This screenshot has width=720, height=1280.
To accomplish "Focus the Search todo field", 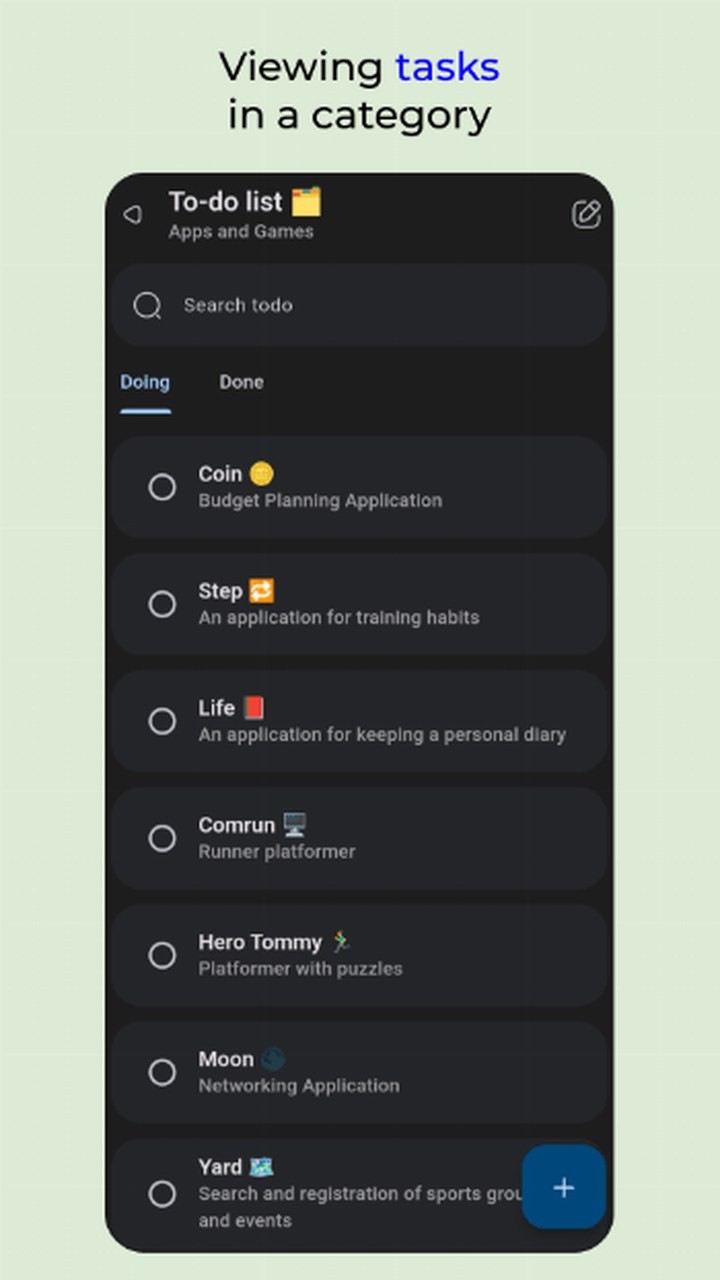I will click(360, 305).
